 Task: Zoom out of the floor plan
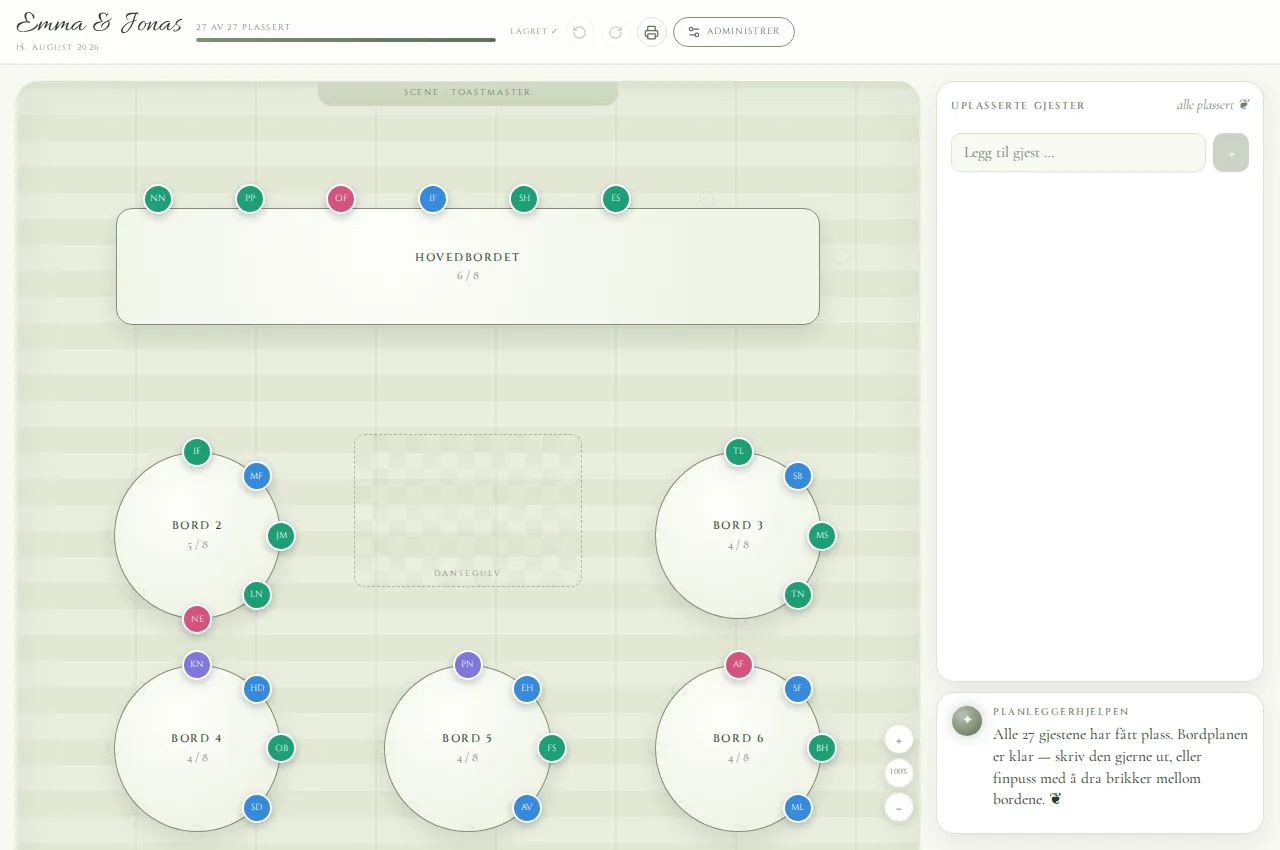[x=899, y=807]
